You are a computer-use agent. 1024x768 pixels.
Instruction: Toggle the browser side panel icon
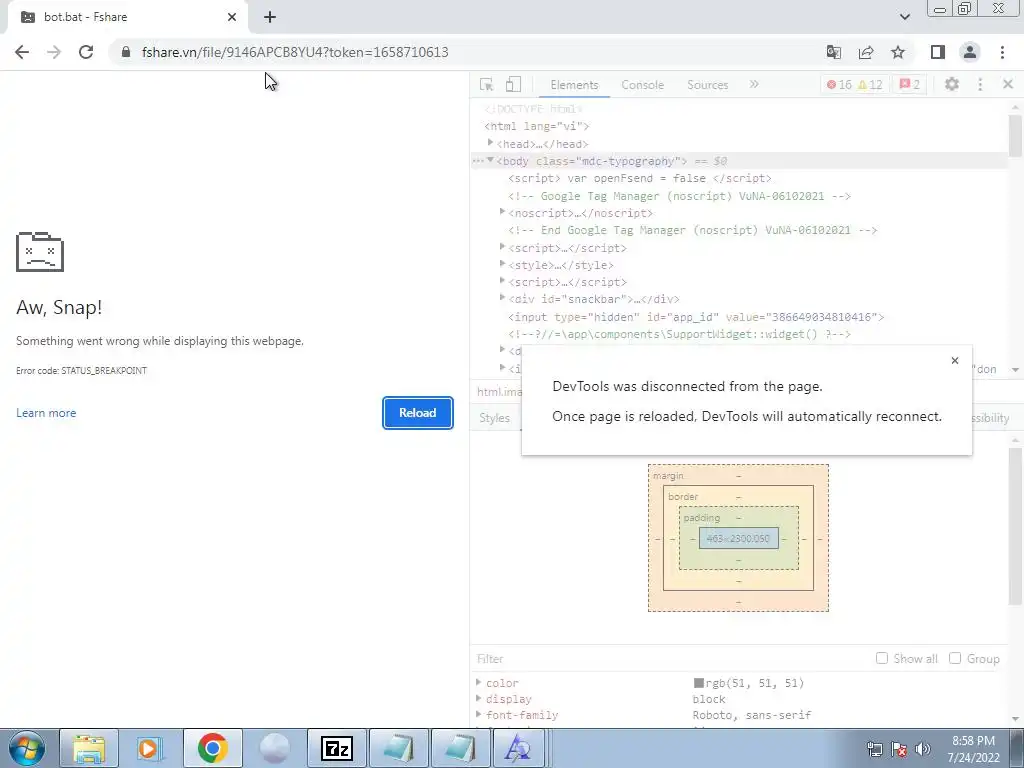938,52
